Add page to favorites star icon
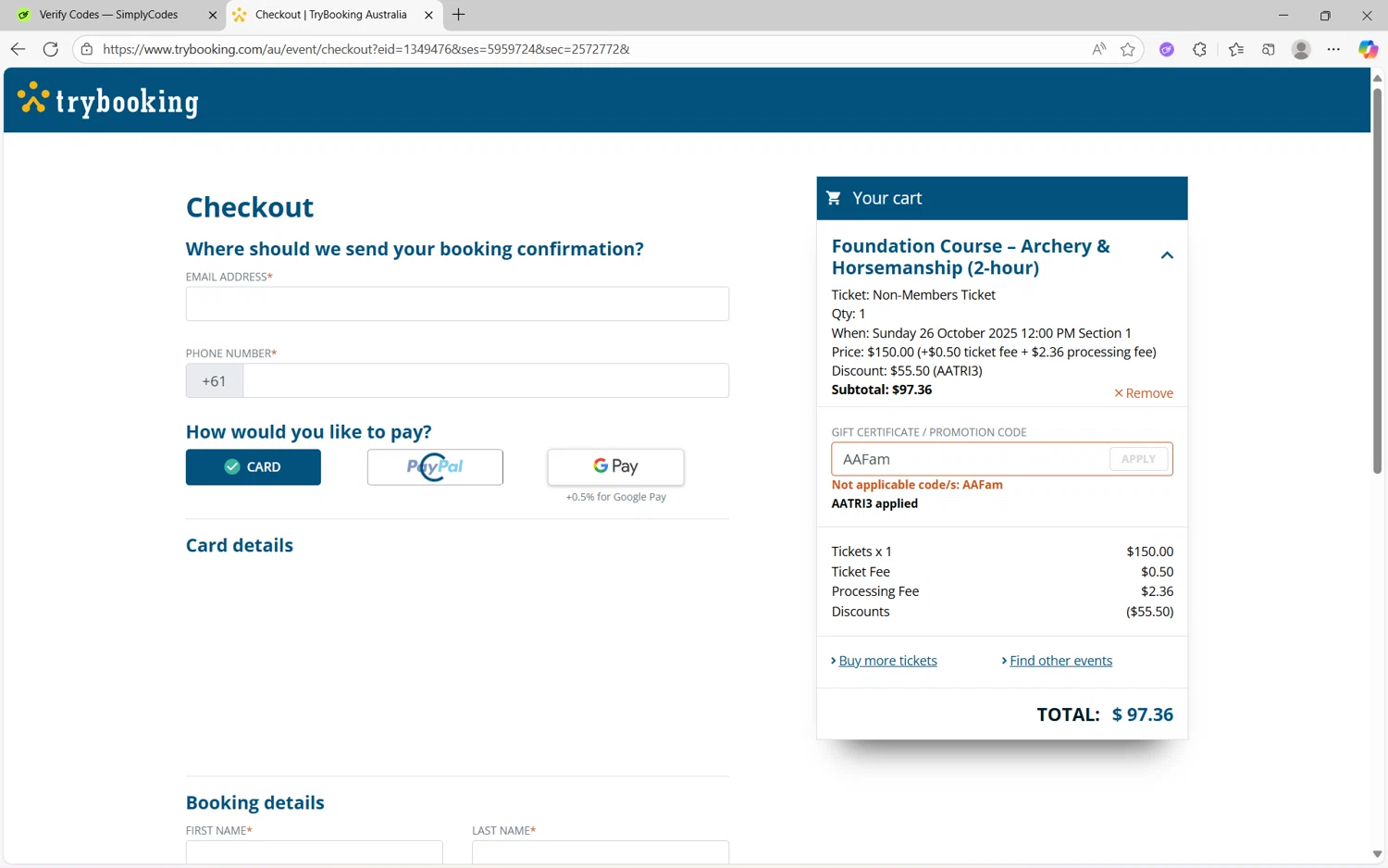Image resolution: width=1388 pixels, height=868 pixels. 1128,49
